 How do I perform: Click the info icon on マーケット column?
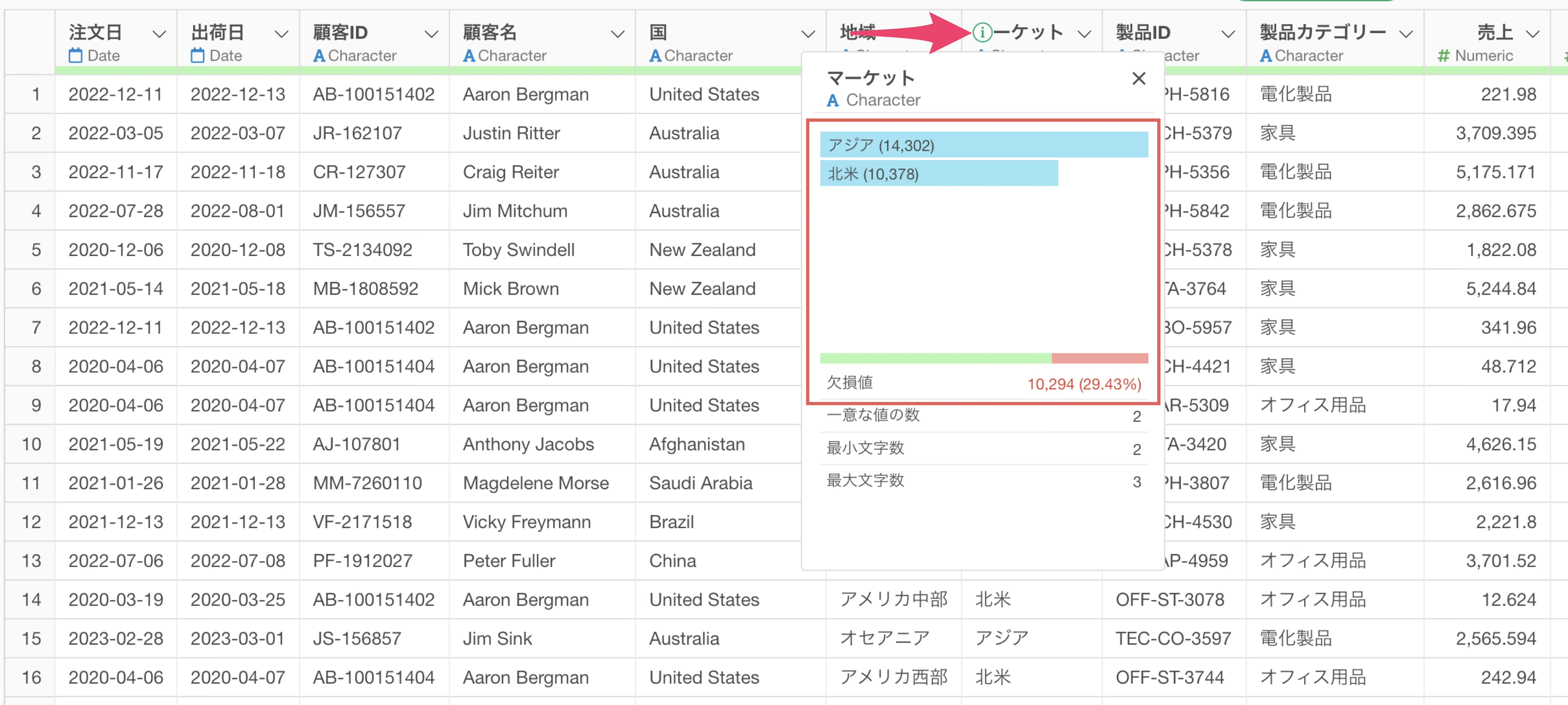982,32
